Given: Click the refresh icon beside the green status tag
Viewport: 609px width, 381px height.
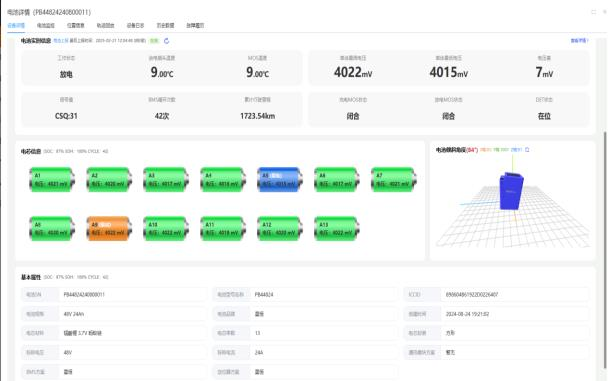Looking at the screenshot, I should pos(166,41).
